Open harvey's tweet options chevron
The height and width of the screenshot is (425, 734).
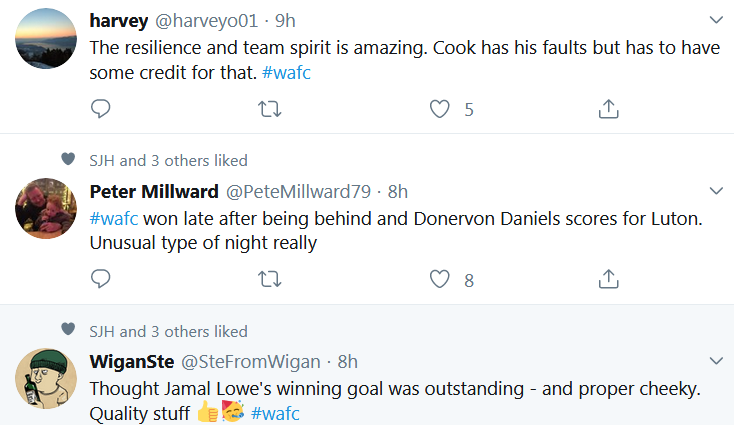point(716,19)
